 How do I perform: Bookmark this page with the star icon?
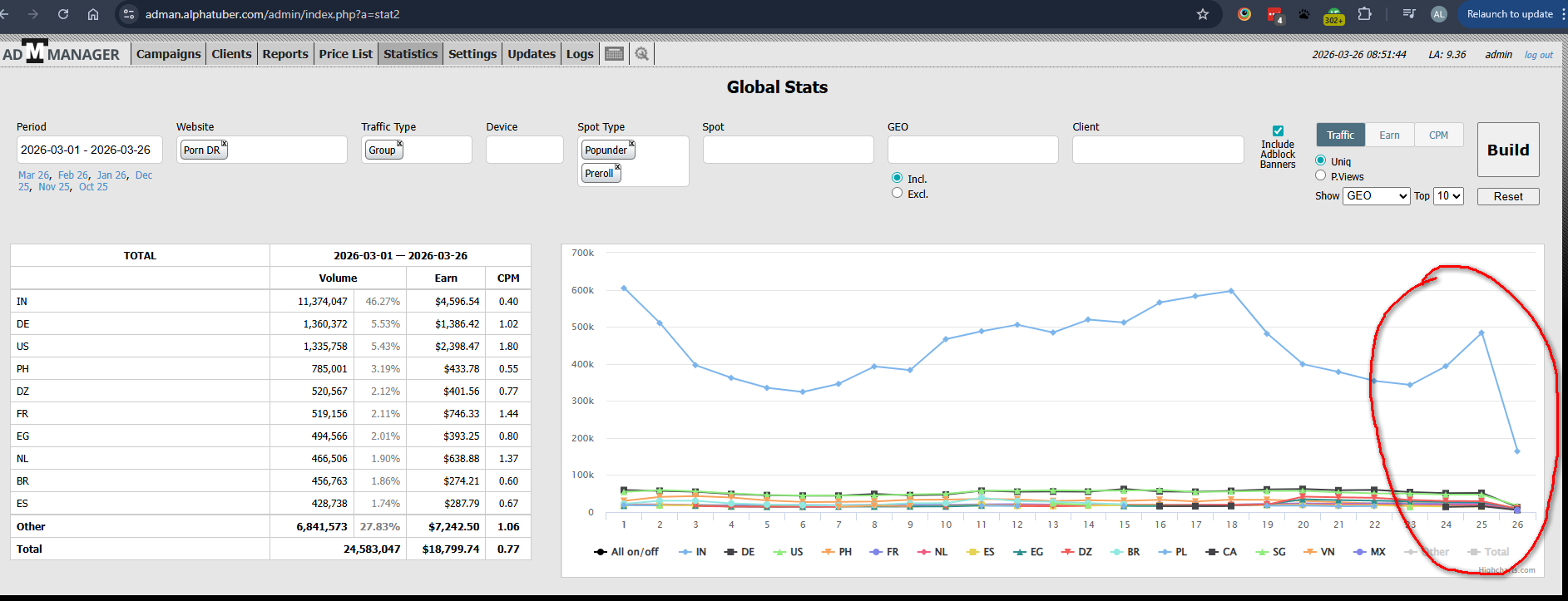click(x=1202, y=14)
